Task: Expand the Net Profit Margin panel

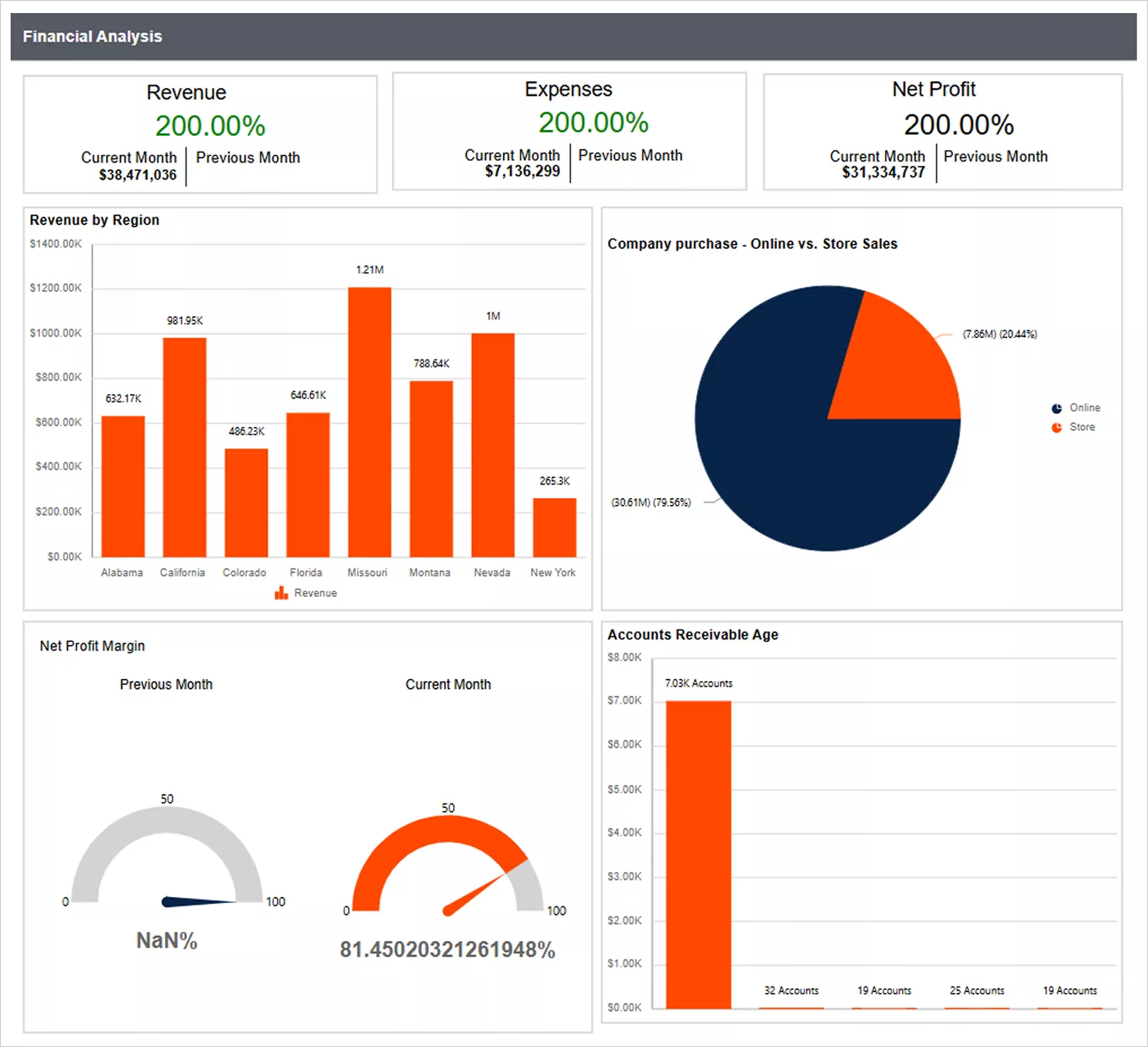Action: point(92,646)
